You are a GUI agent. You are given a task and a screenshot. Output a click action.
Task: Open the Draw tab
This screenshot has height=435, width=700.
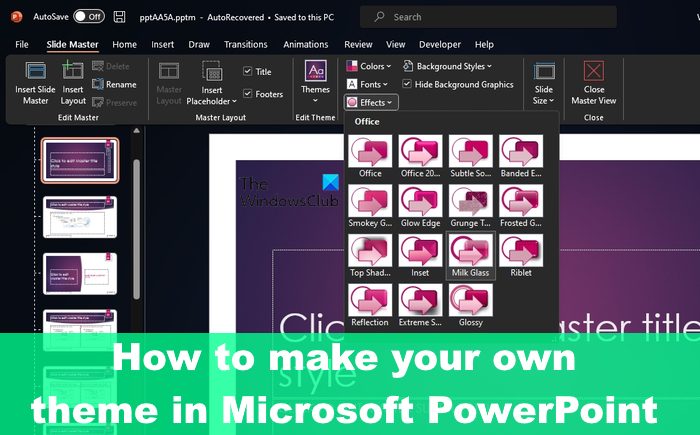(x=199, y=44)
